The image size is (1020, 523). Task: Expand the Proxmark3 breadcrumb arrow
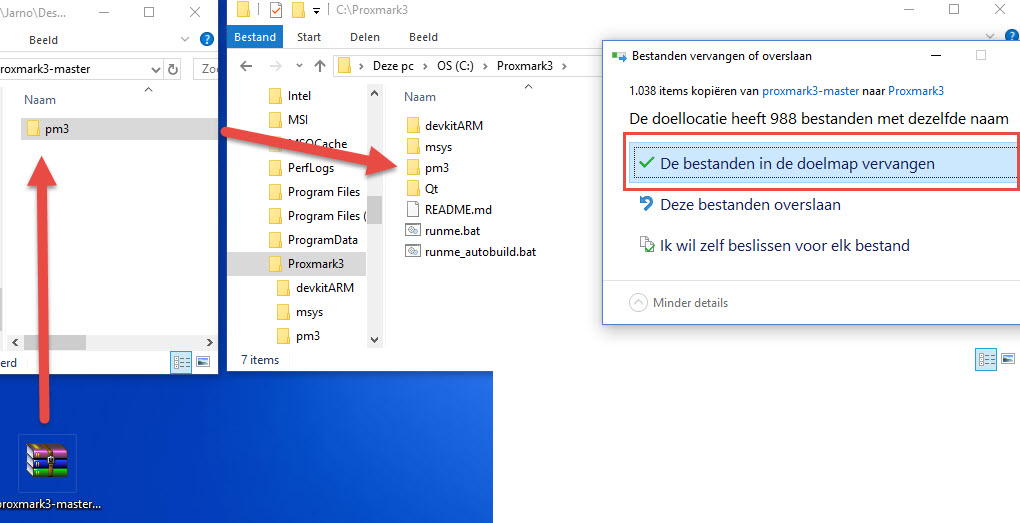564,66
